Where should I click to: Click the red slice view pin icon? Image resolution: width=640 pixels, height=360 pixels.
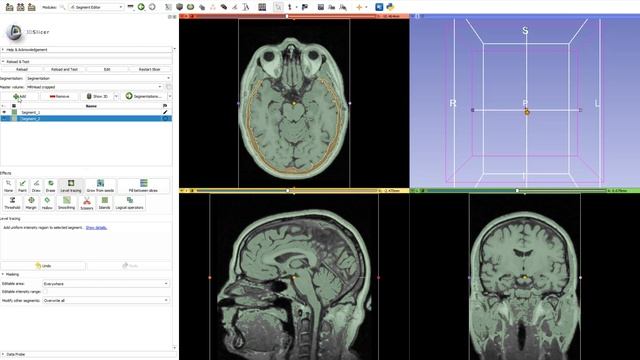point(182,16)
